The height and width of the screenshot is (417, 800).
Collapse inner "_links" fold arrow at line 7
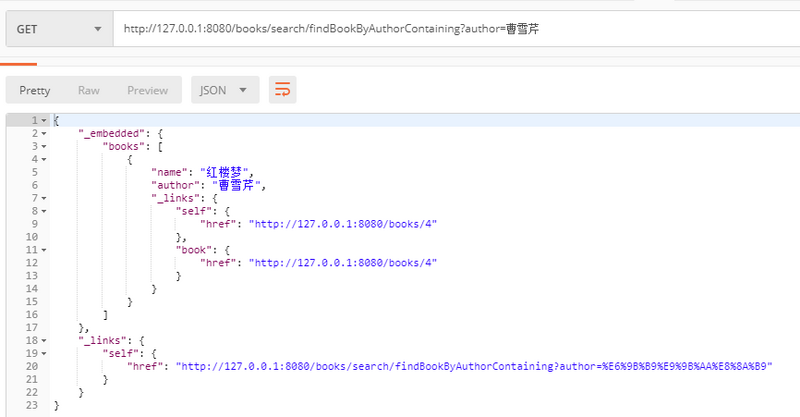click(x=44, y=198)
